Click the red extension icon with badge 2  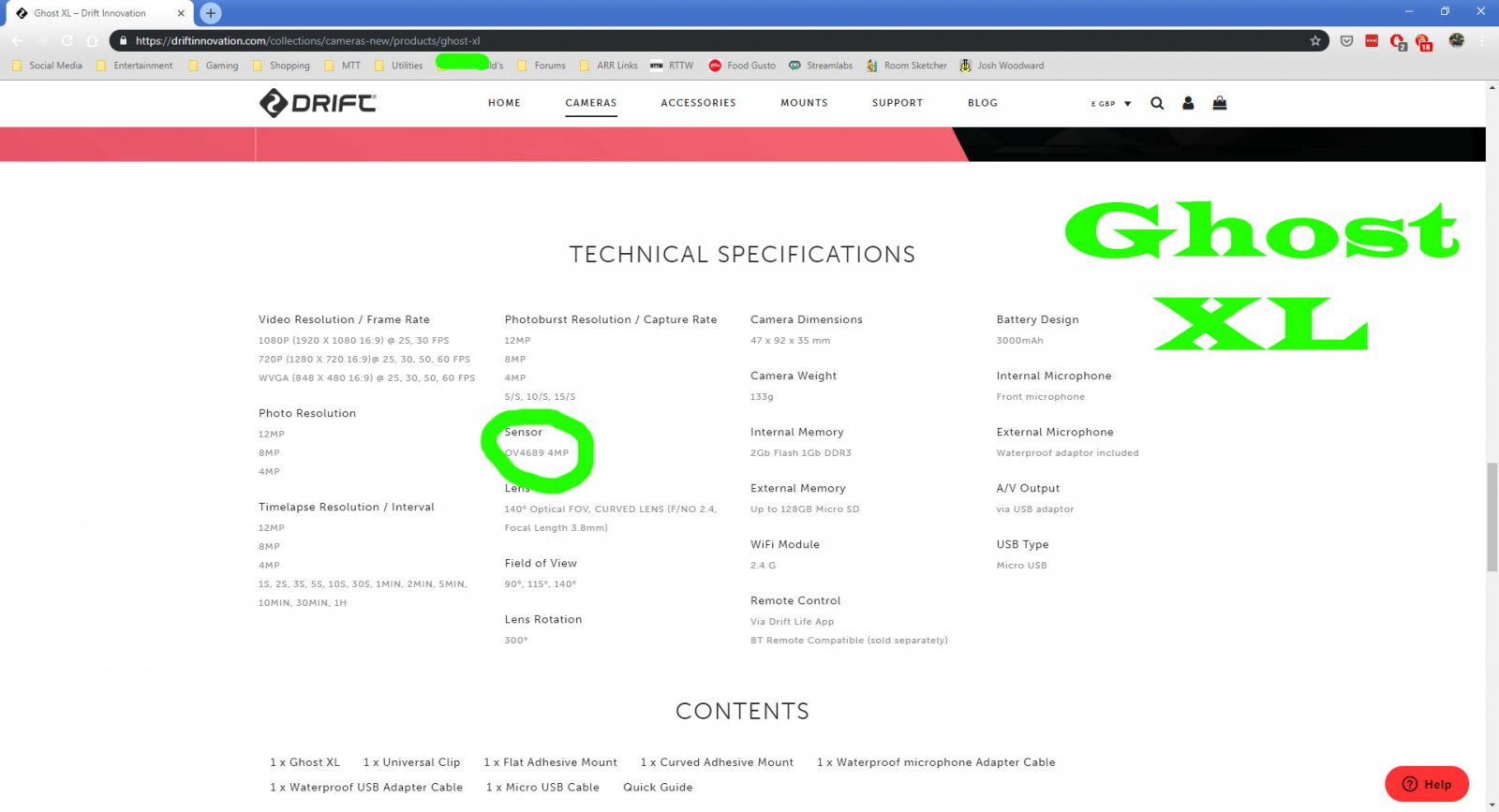(1398, 41)
